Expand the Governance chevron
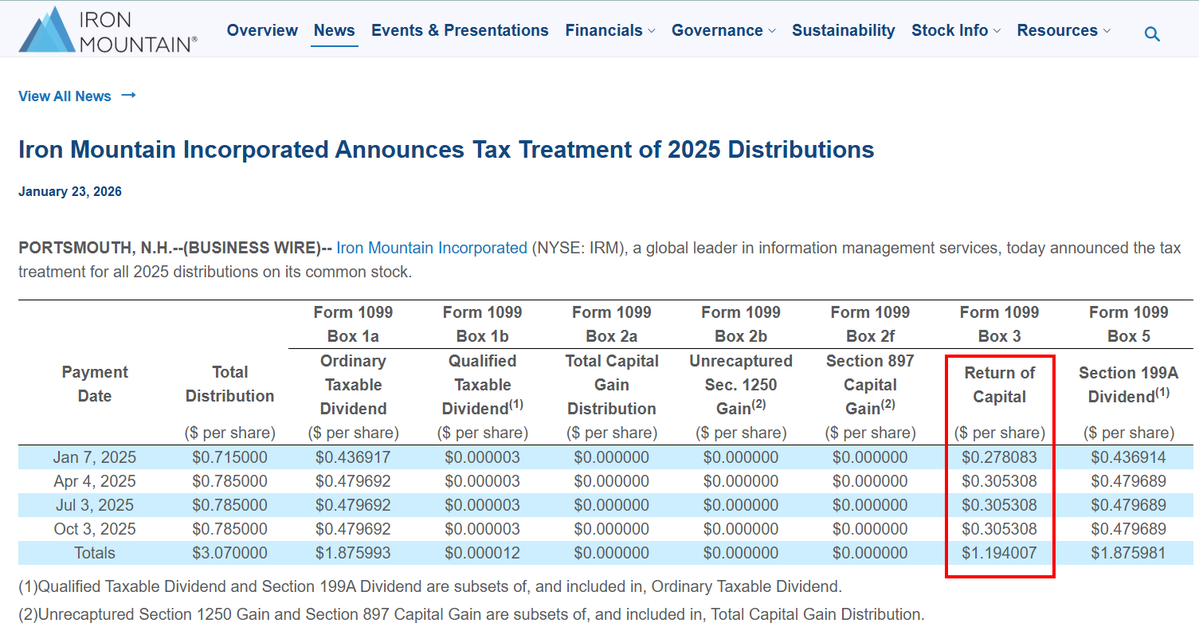Viewport: 1199px width, 631px height. tap(772, 31)
